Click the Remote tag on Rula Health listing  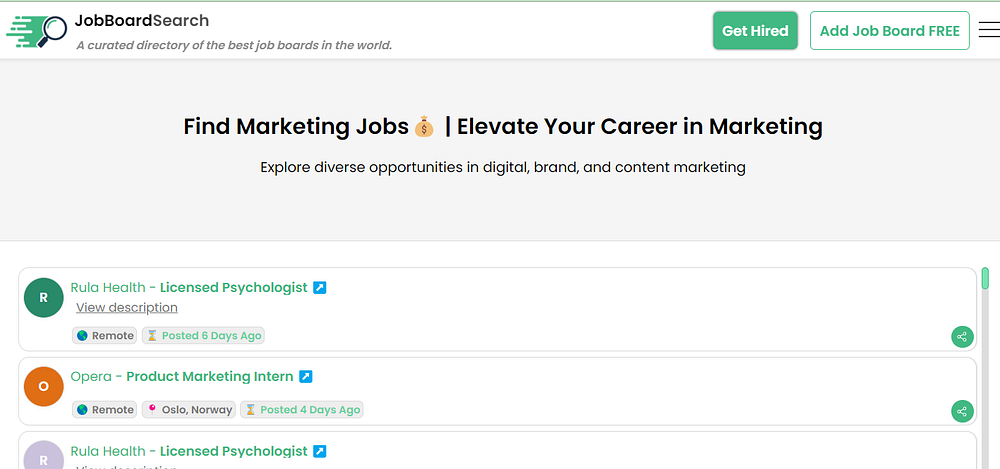tap(105, 336)
